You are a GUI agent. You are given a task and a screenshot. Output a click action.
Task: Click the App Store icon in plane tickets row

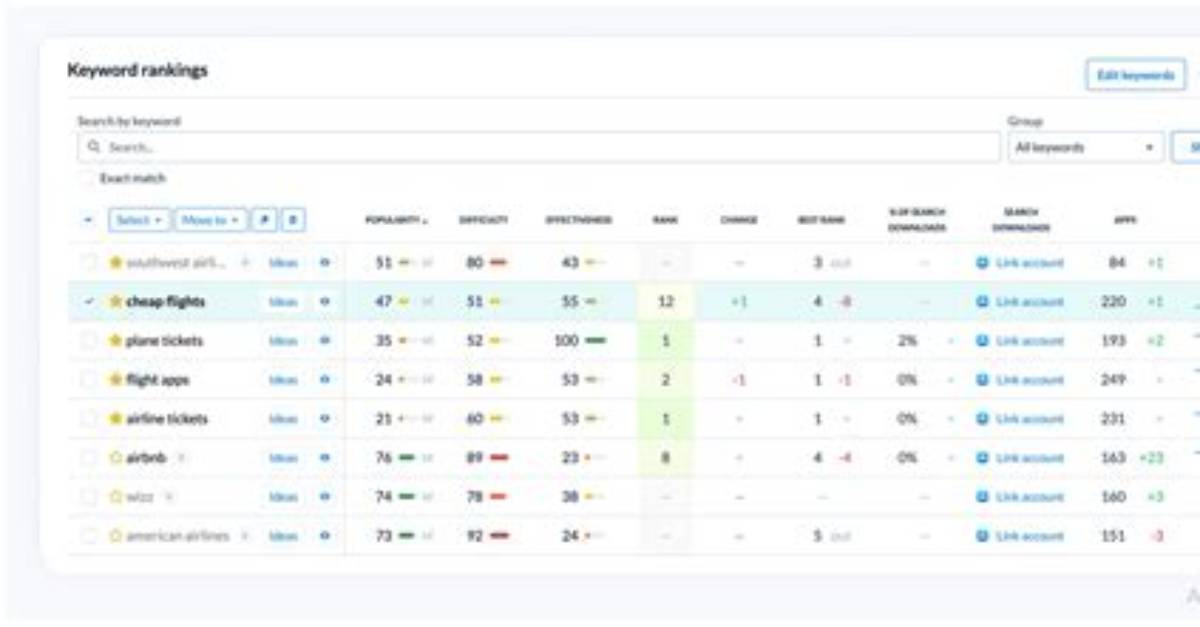[x=981, y=341]
